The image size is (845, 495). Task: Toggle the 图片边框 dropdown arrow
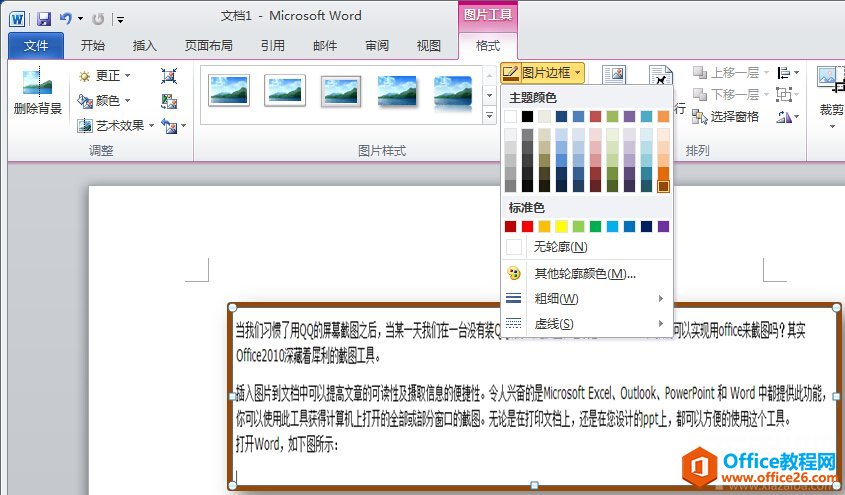tap(578, 73)
